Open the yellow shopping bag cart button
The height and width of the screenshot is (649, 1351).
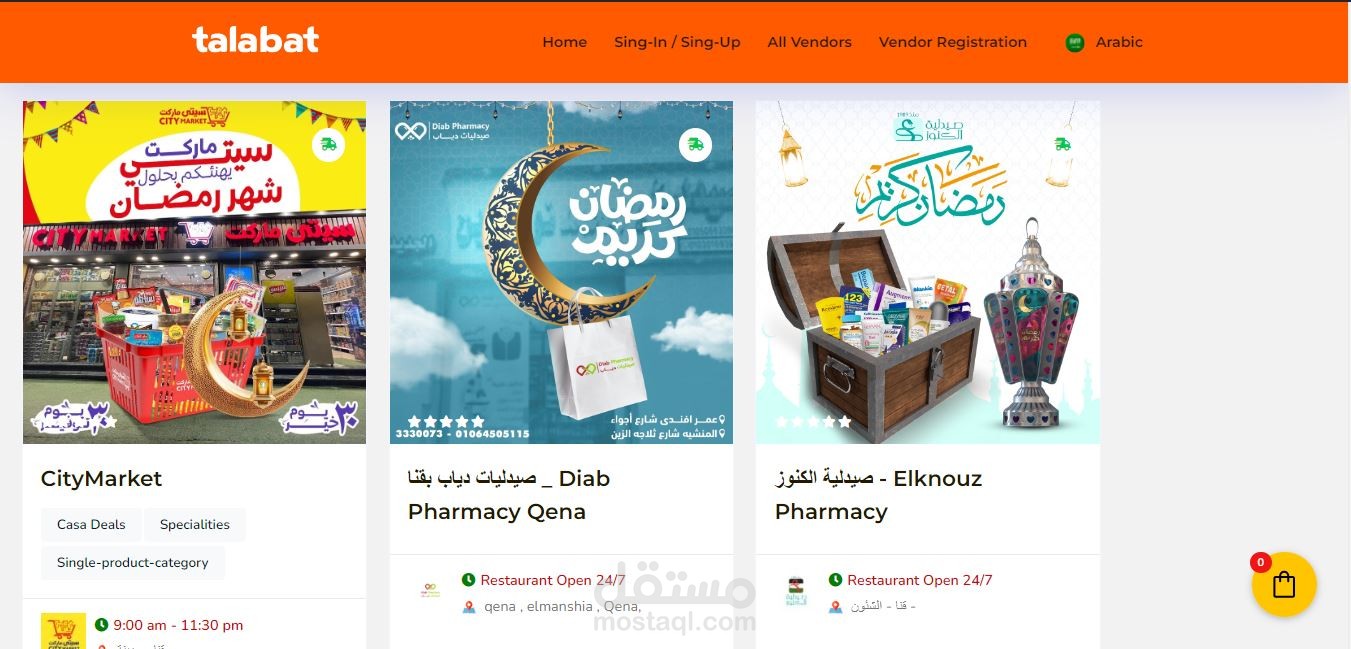click(x=1284, y=584)
